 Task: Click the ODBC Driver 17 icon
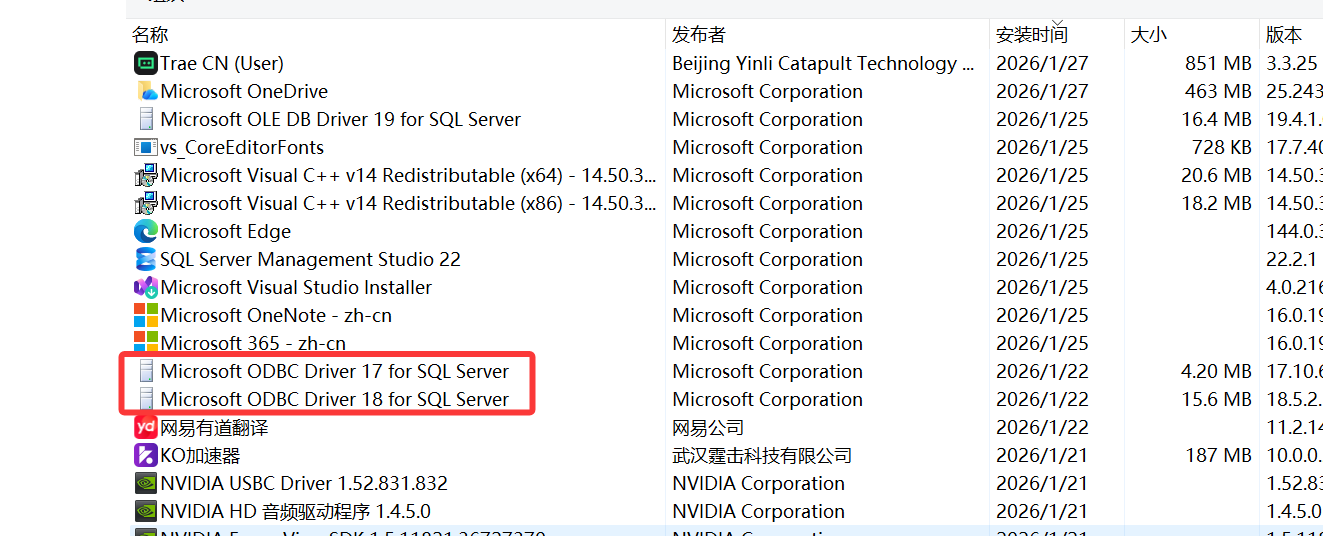pos(146,371)
